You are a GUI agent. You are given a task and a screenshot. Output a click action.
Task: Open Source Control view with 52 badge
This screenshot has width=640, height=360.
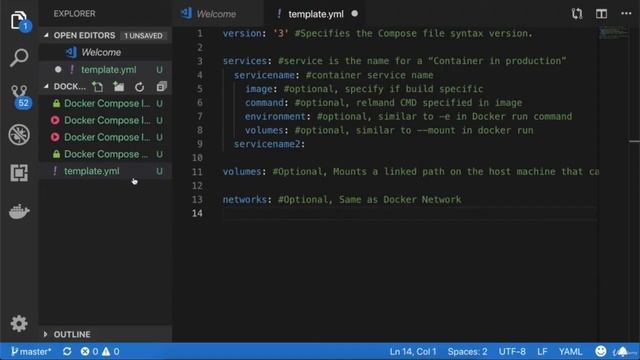click(20, 96)
